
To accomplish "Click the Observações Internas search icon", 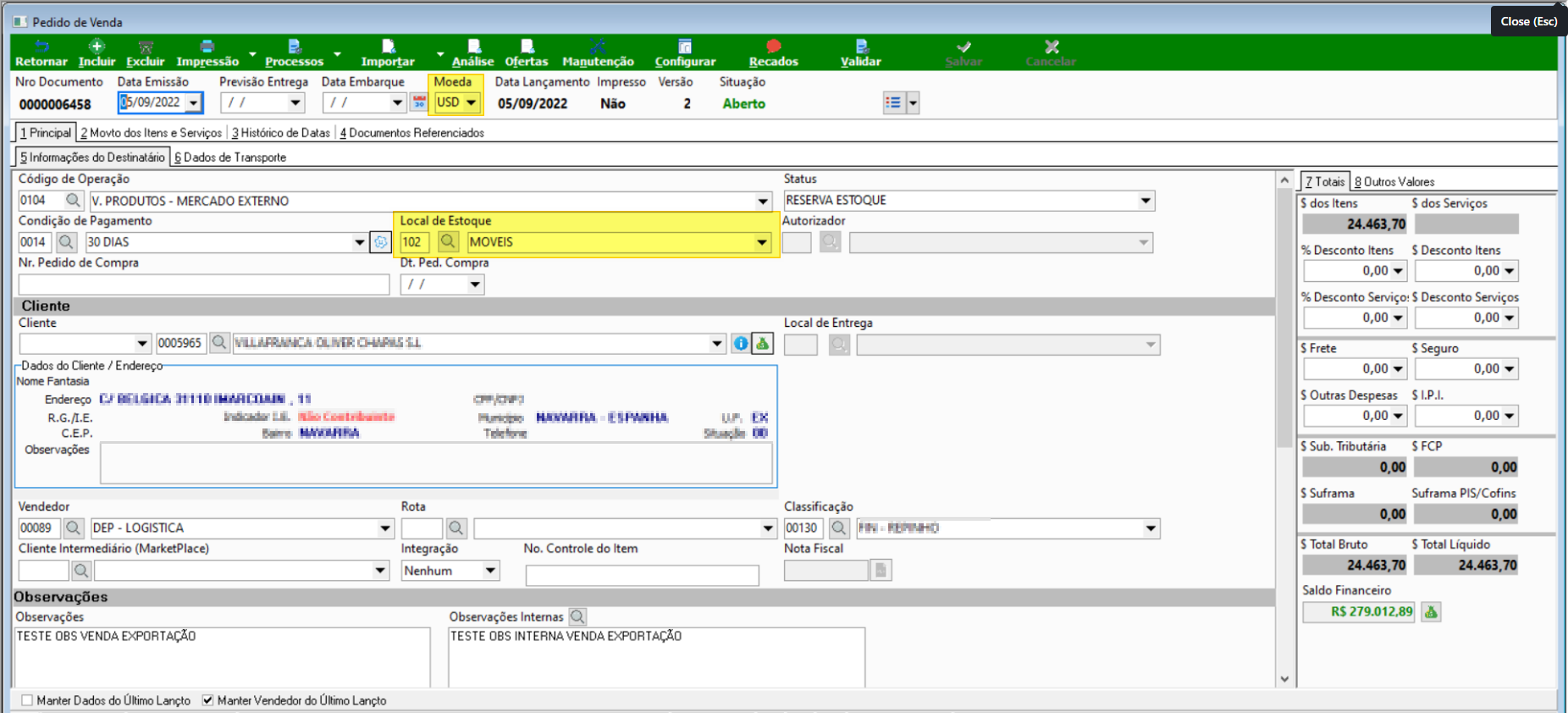I will click(x=577, y=616).
